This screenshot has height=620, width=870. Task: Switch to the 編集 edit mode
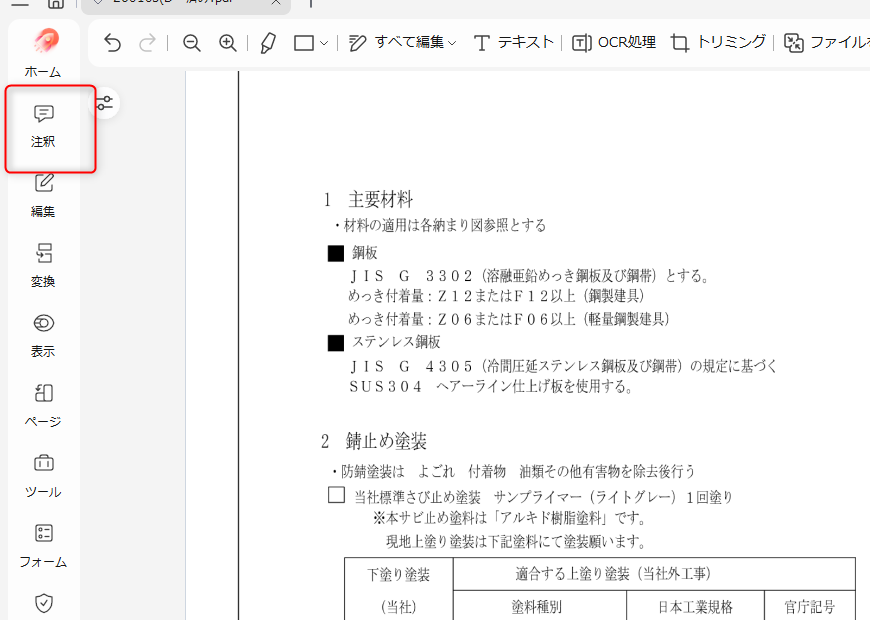[43, 195]
